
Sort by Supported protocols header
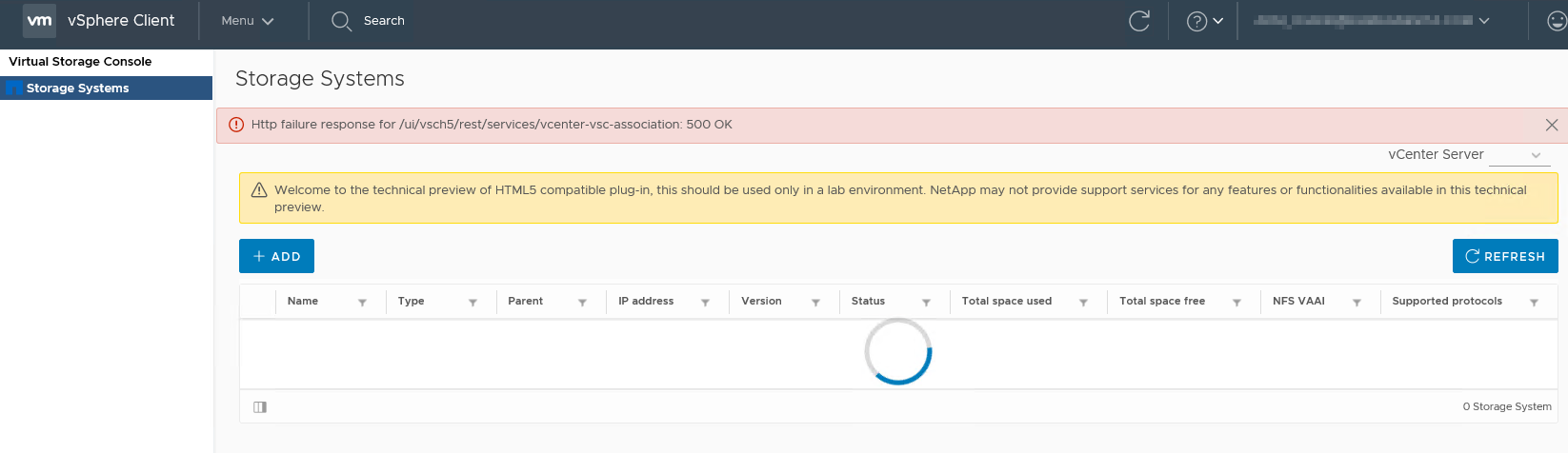(1447, 301)
